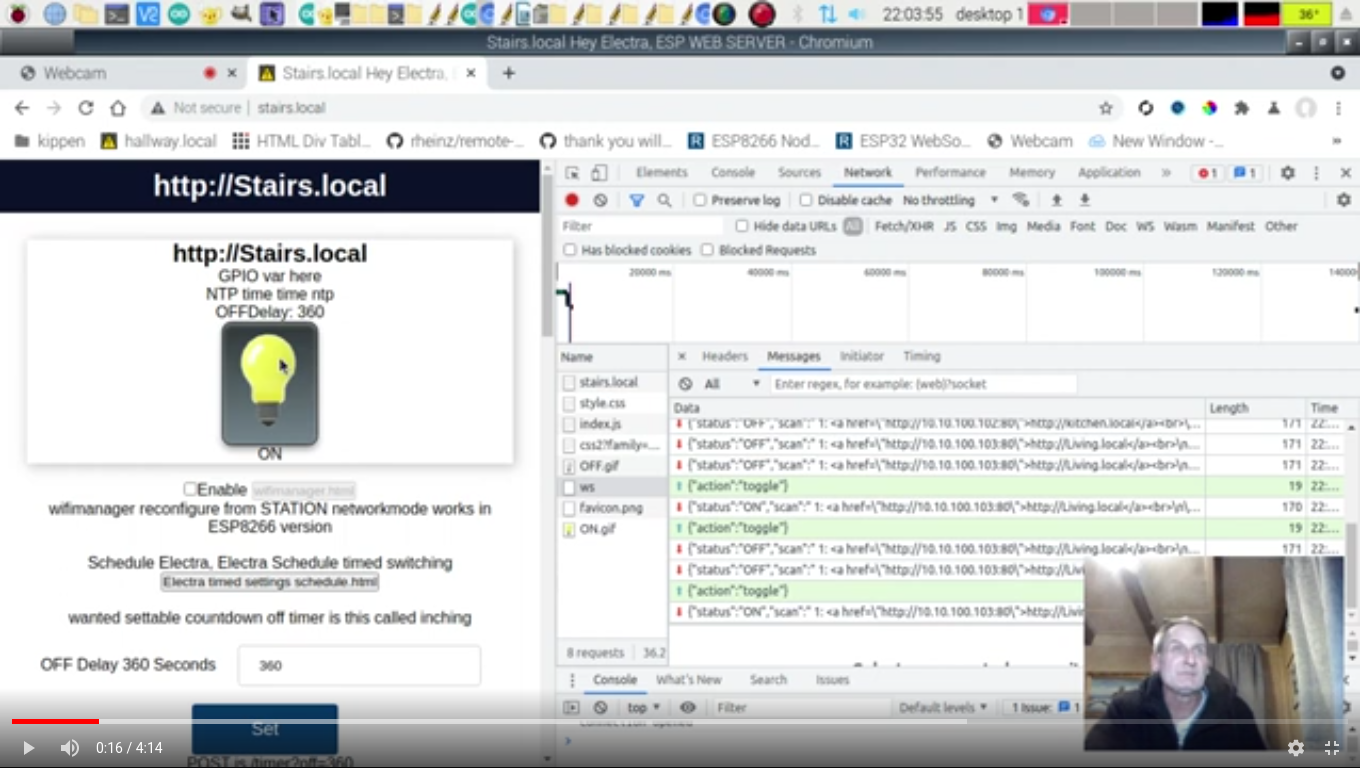Select the Console panel in DevTools

733,172
